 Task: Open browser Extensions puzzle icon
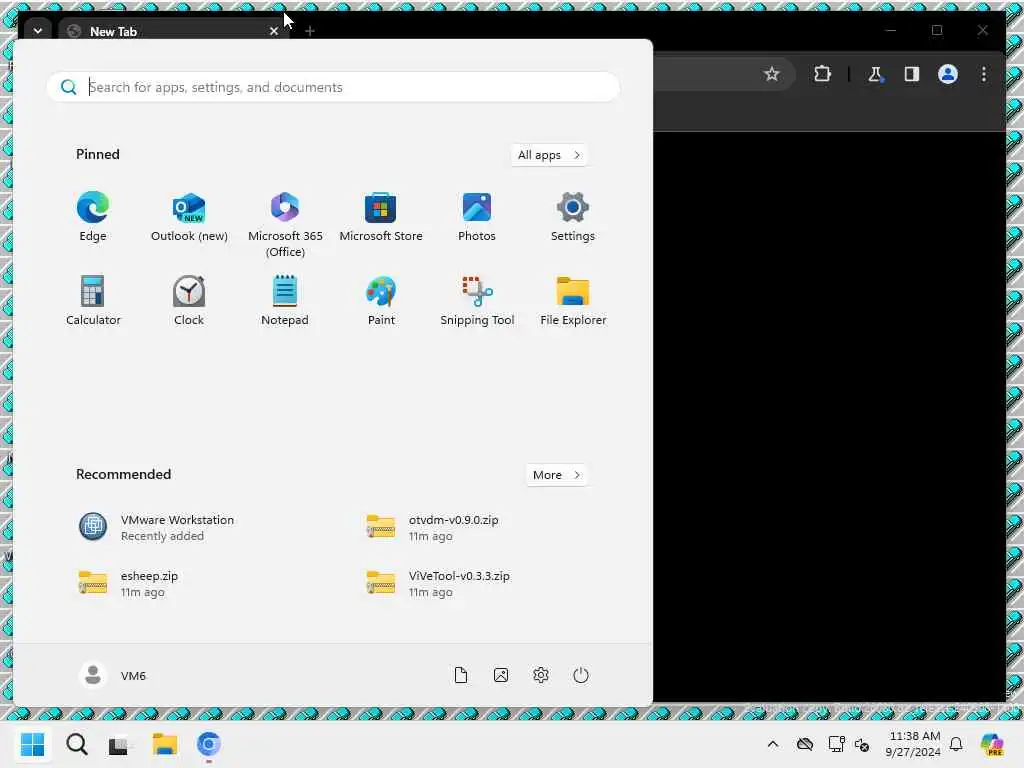tap(822, 74)
